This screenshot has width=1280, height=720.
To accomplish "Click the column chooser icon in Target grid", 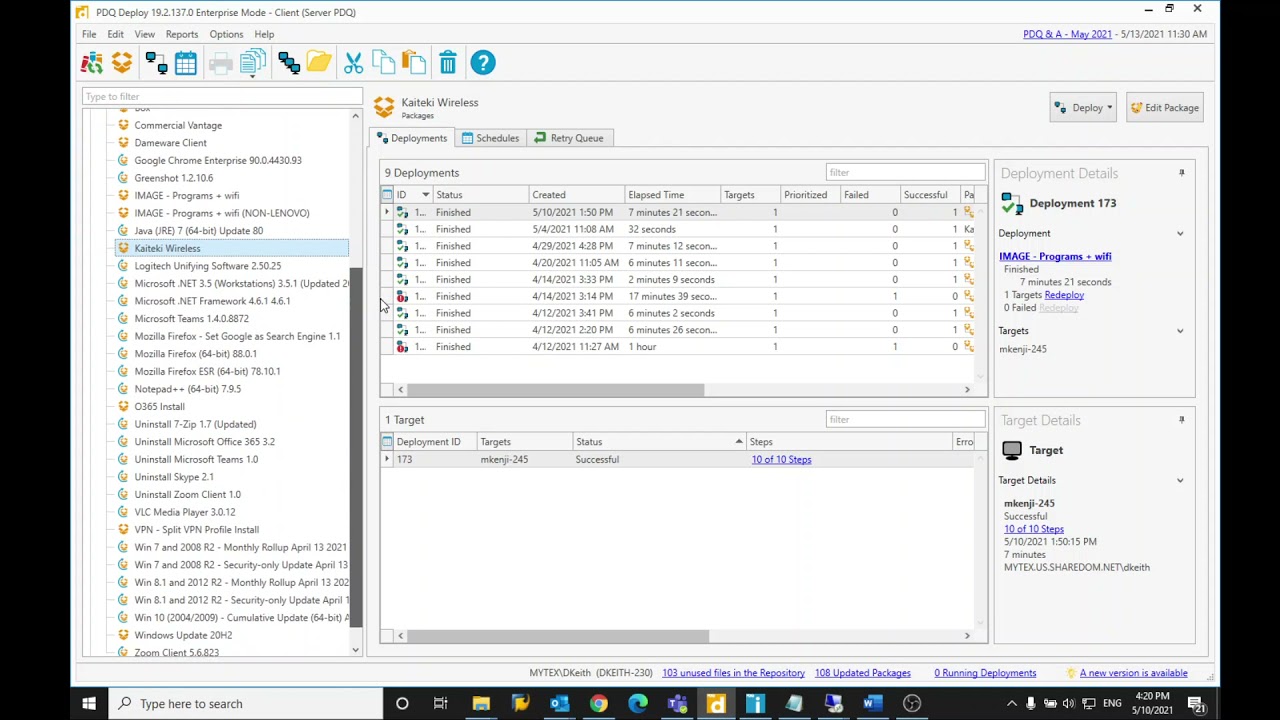I will [387, 442].
